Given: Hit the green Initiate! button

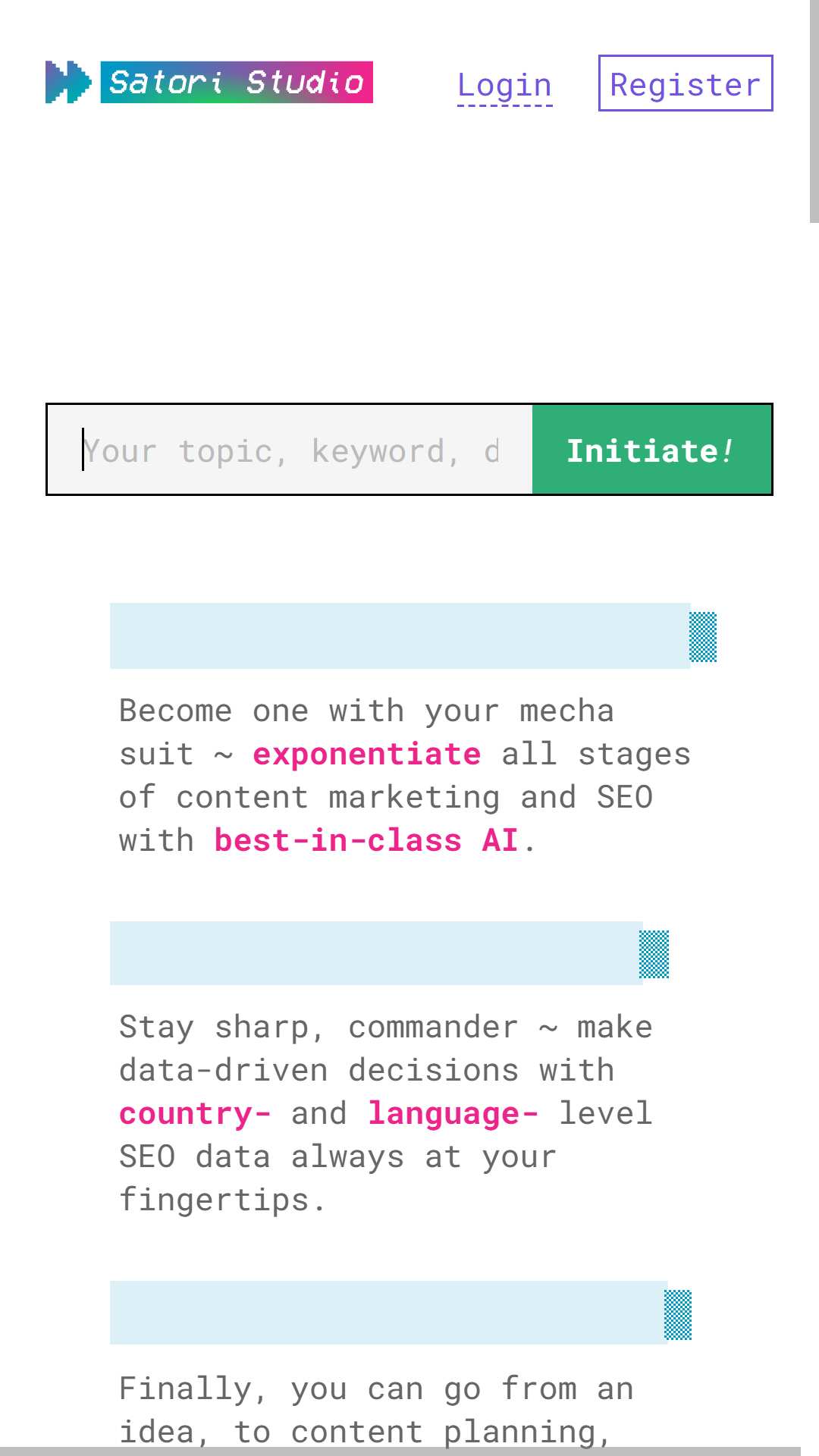Looking at the screenshot, I should pos(651,450).
